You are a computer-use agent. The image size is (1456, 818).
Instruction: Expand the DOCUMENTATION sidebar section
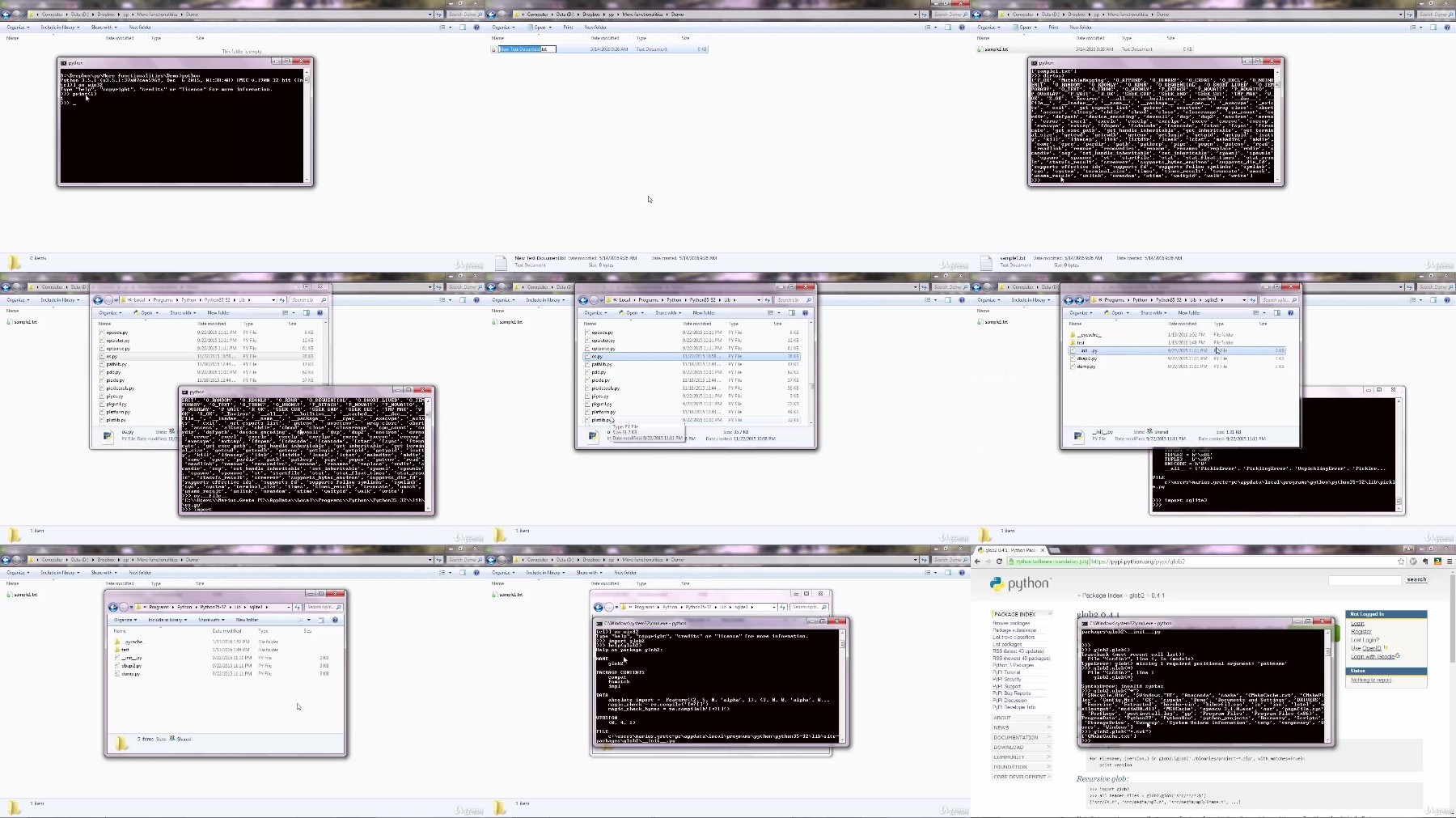point(1022,737)
